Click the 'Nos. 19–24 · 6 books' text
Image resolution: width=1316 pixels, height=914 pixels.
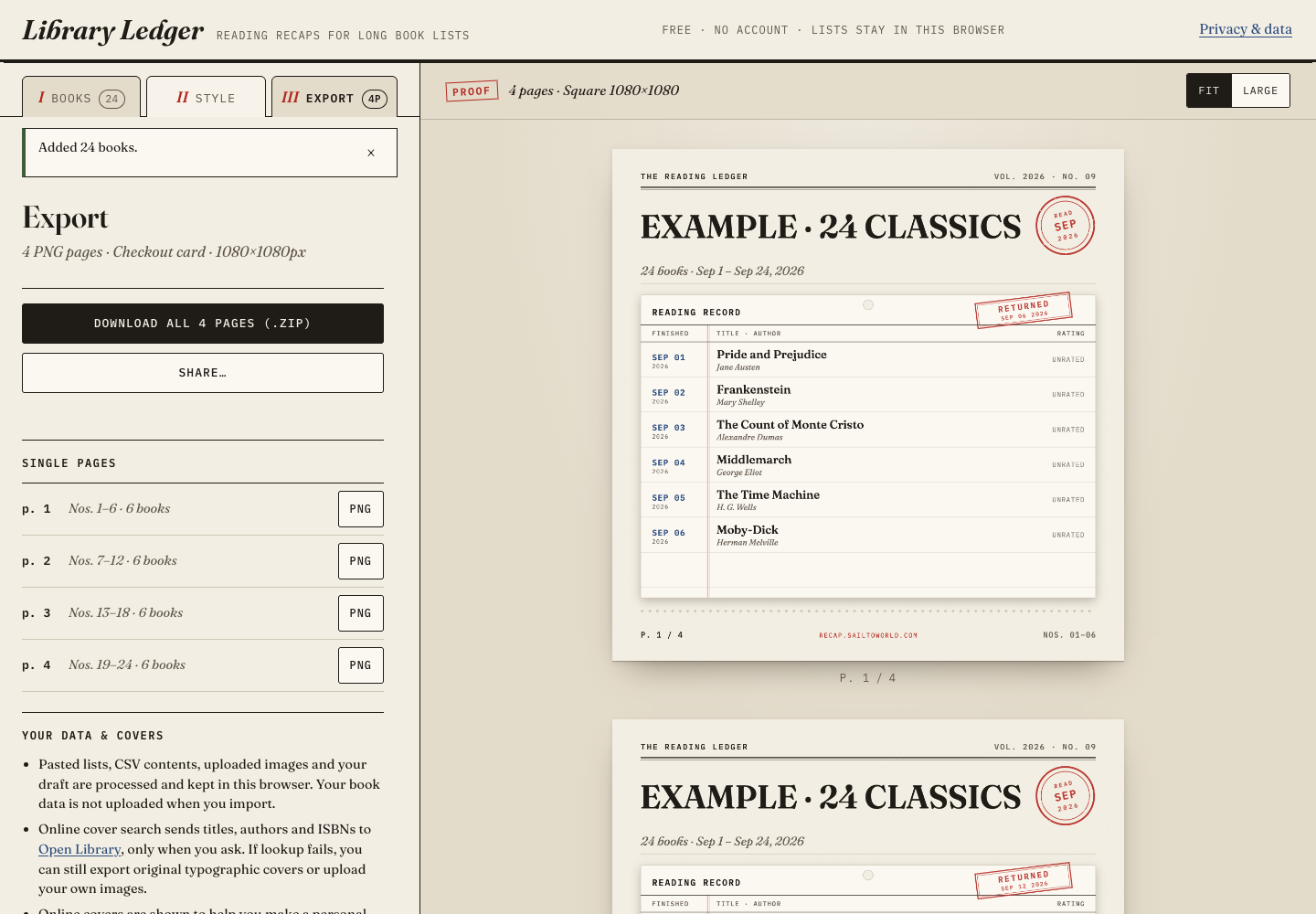127,664
